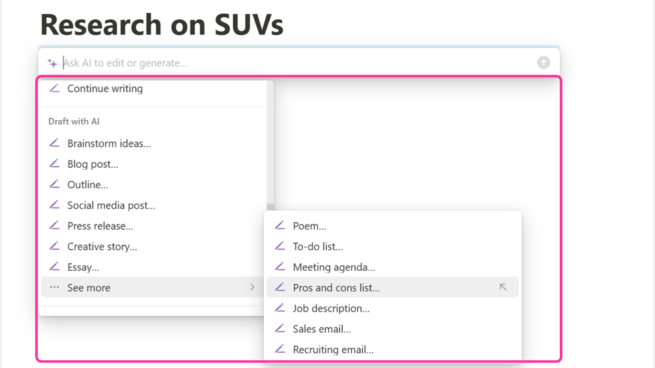
Task: Click pencil icon beside To-do list
Action: (x=280, y=246)
